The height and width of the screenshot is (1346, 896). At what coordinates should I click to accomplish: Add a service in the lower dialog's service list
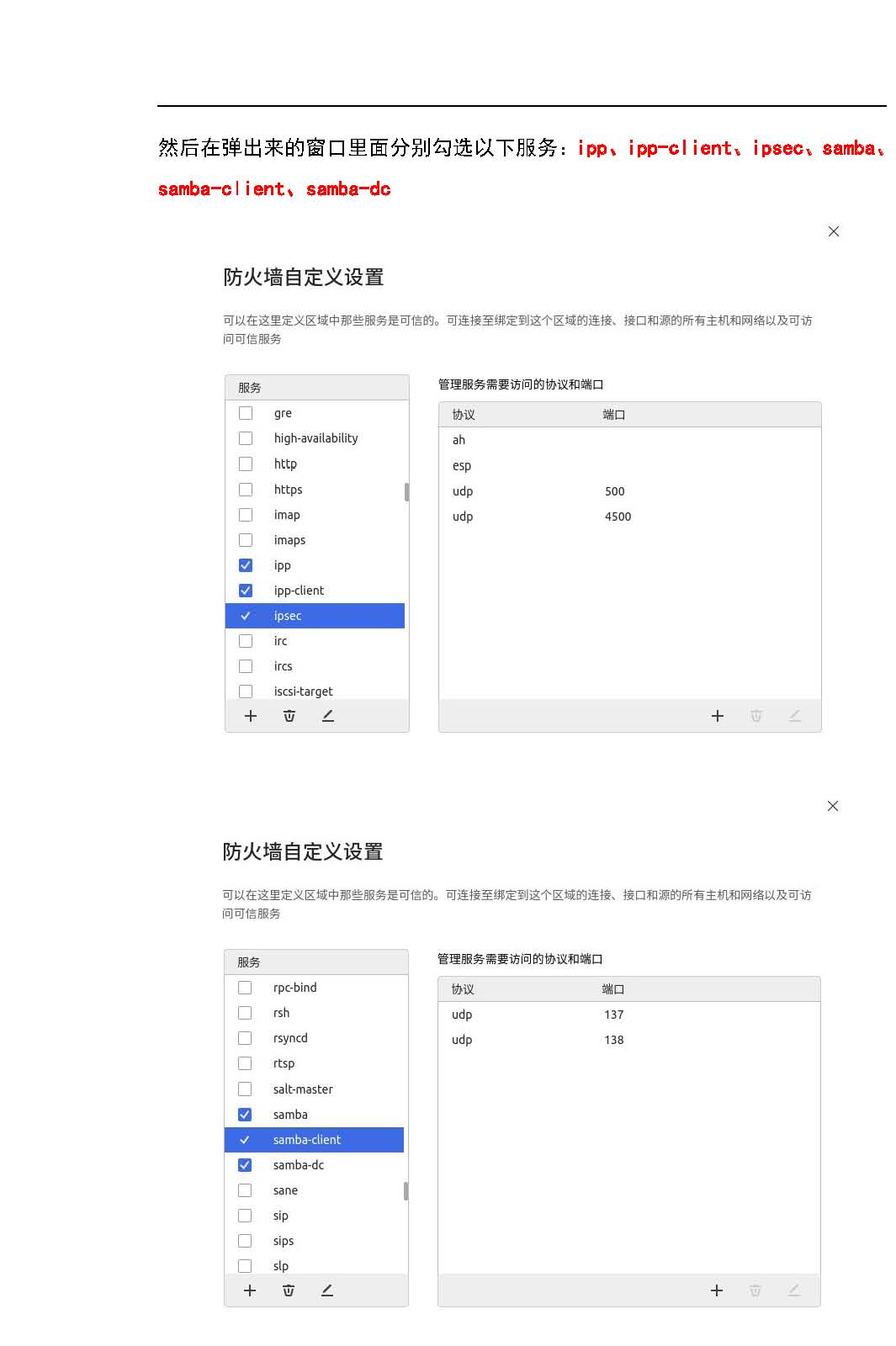pos(249,1290)
